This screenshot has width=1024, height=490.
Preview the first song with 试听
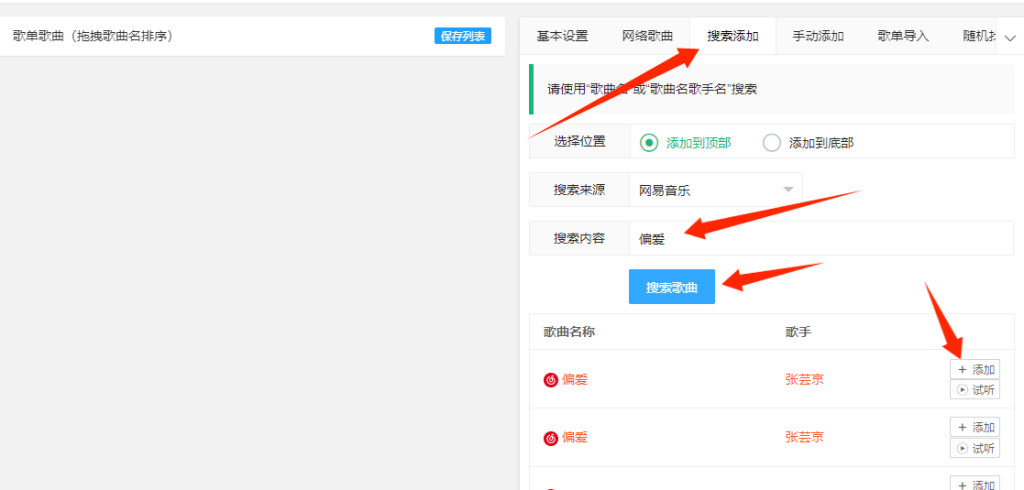pyautogui.click(x=975, y=390)
